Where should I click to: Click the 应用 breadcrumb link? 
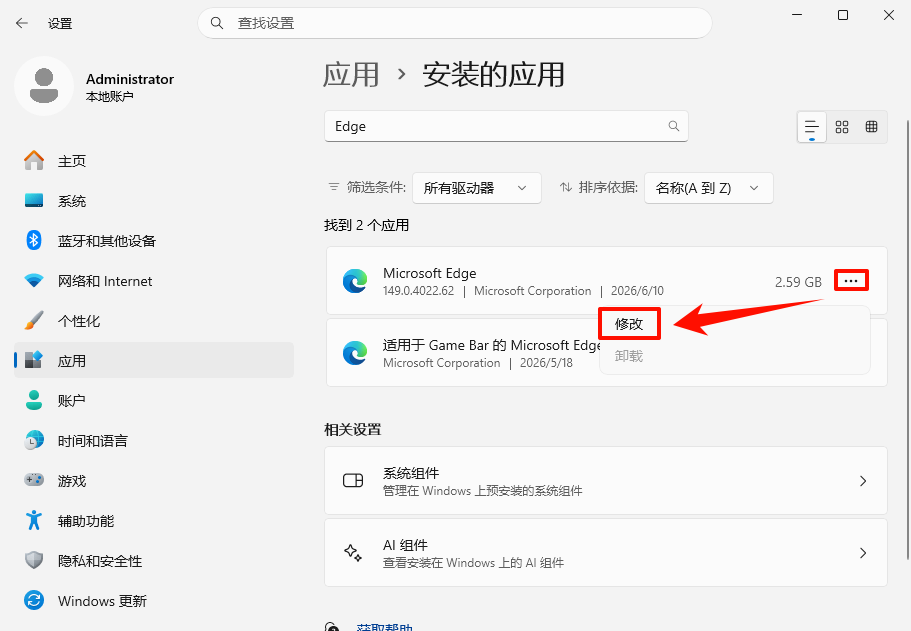pos(351,75)
